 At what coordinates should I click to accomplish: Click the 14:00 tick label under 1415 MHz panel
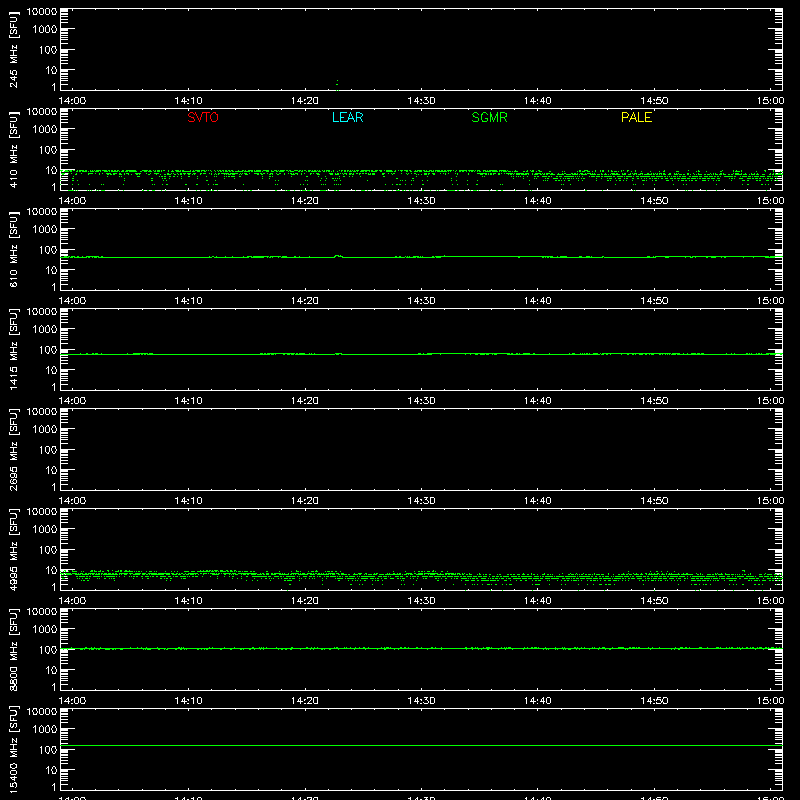(x=72, y=401)
